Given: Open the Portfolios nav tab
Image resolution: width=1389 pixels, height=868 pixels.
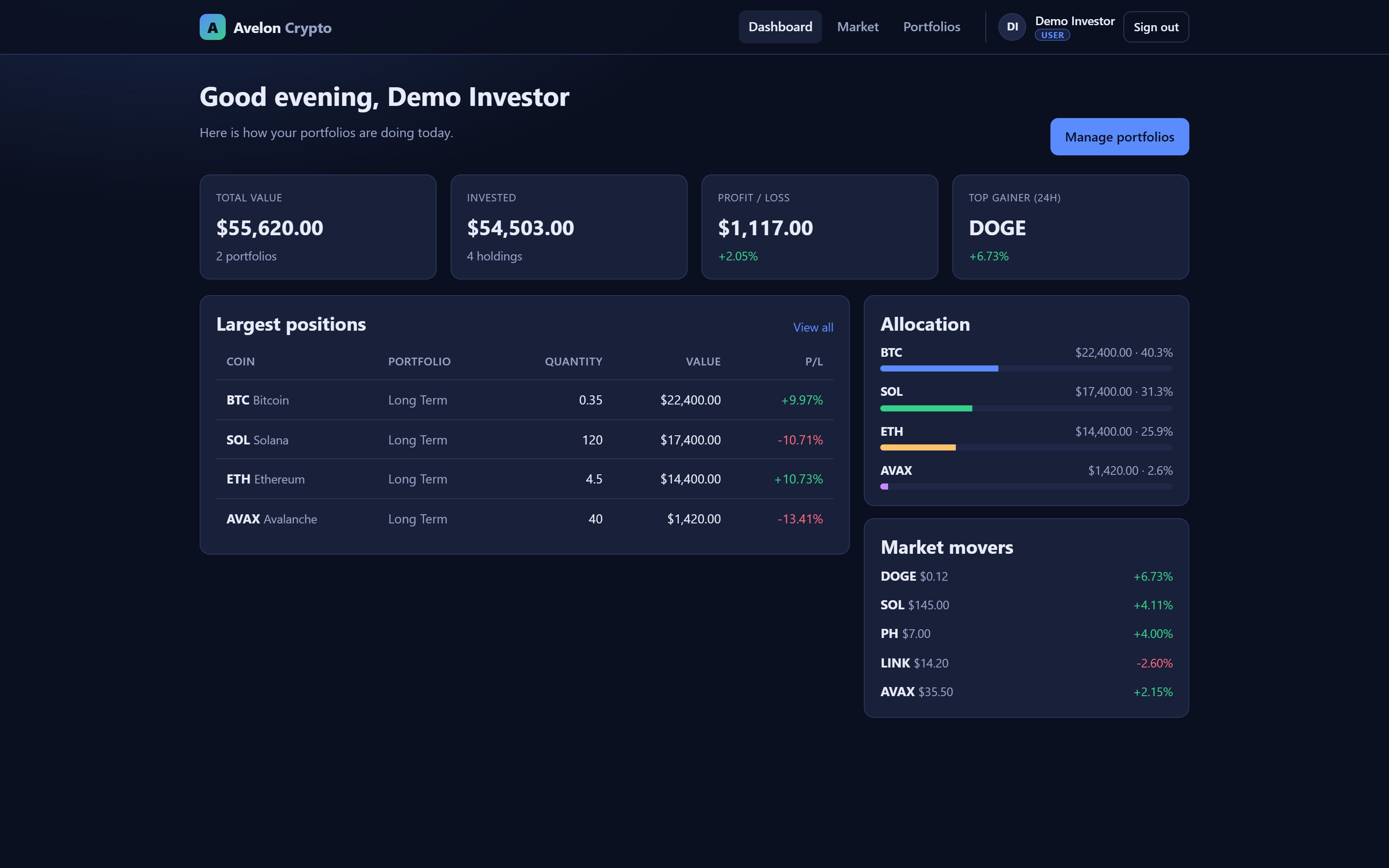Looking at the screenshot, I should tap(931, 27).
